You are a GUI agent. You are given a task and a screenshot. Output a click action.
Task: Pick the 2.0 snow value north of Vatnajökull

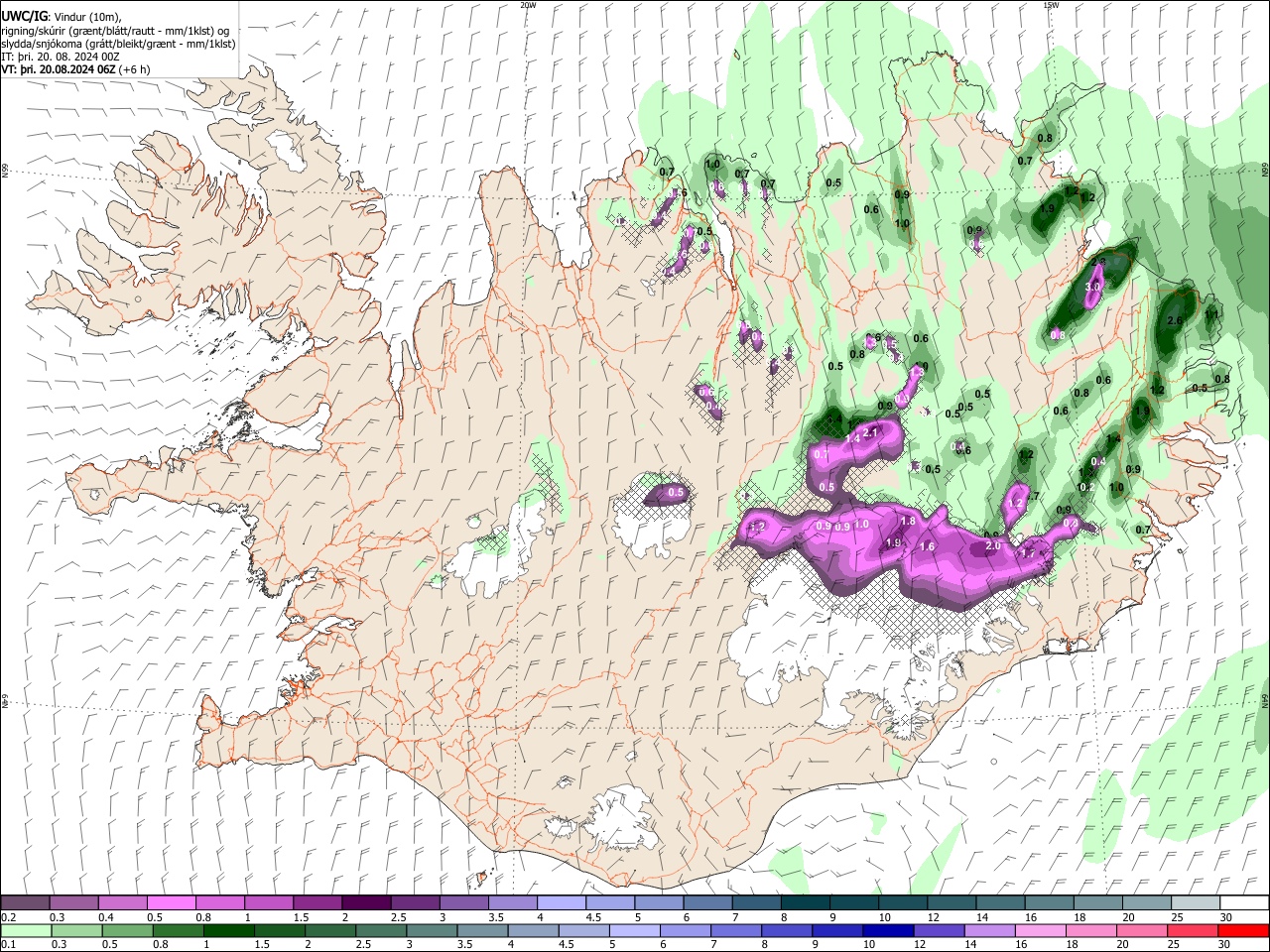click(x=992, y=545)
